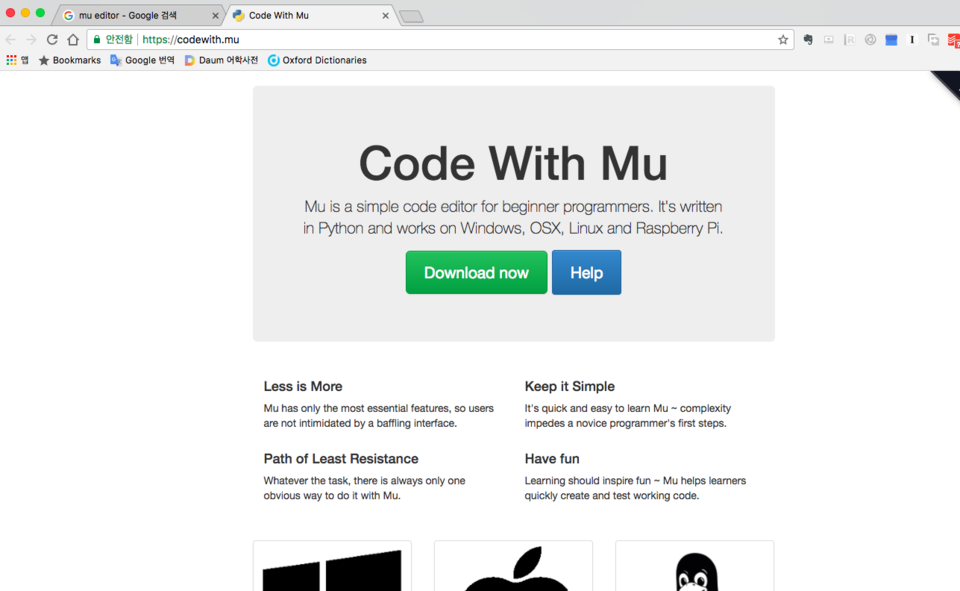Click the browser forward arrow

pyautogui.click(x=31, y=40)
